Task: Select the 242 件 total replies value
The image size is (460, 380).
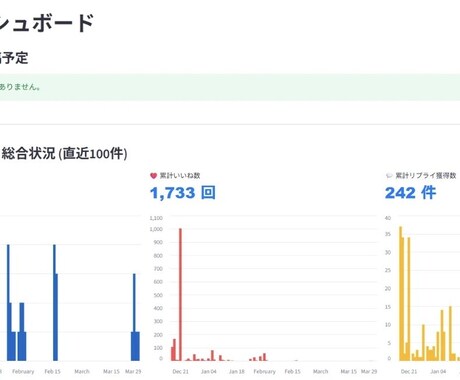Action: coord(410,193)
